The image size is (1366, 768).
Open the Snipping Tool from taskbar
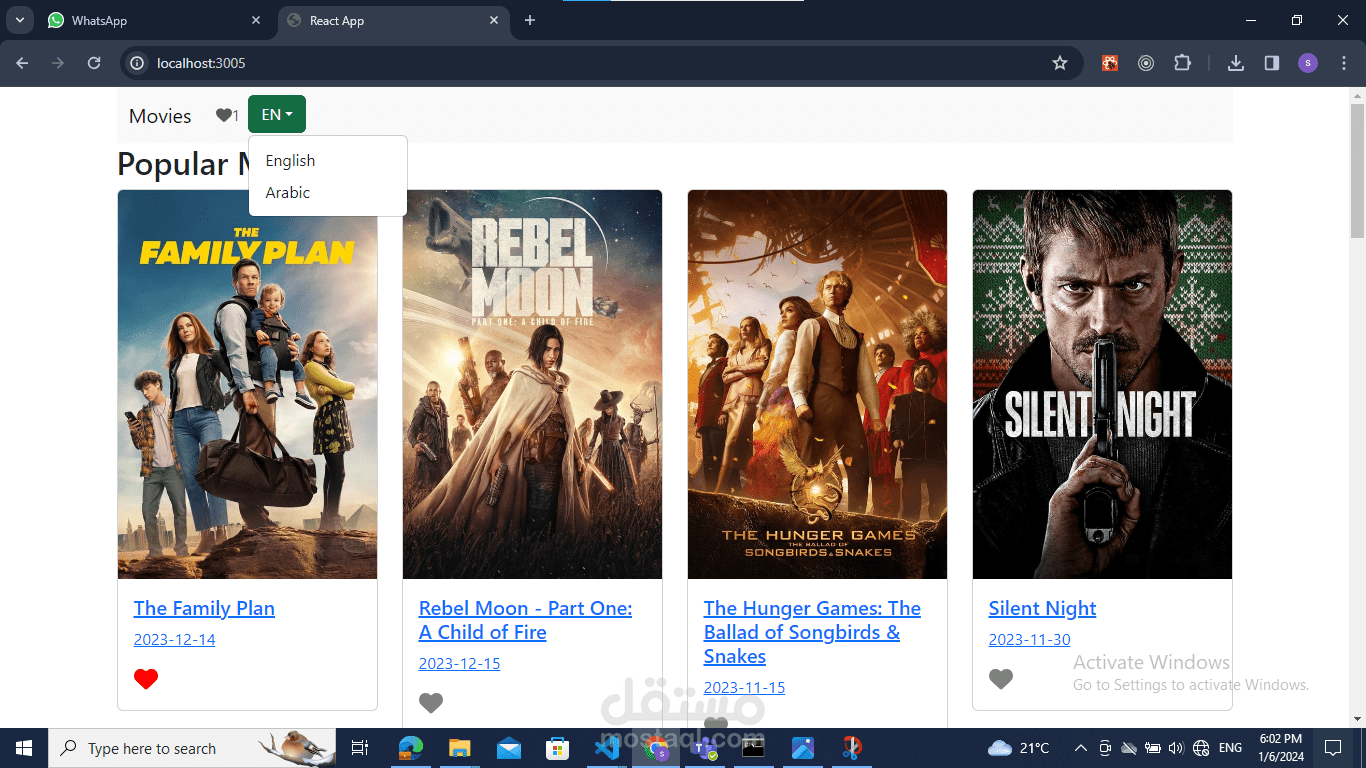851,748
